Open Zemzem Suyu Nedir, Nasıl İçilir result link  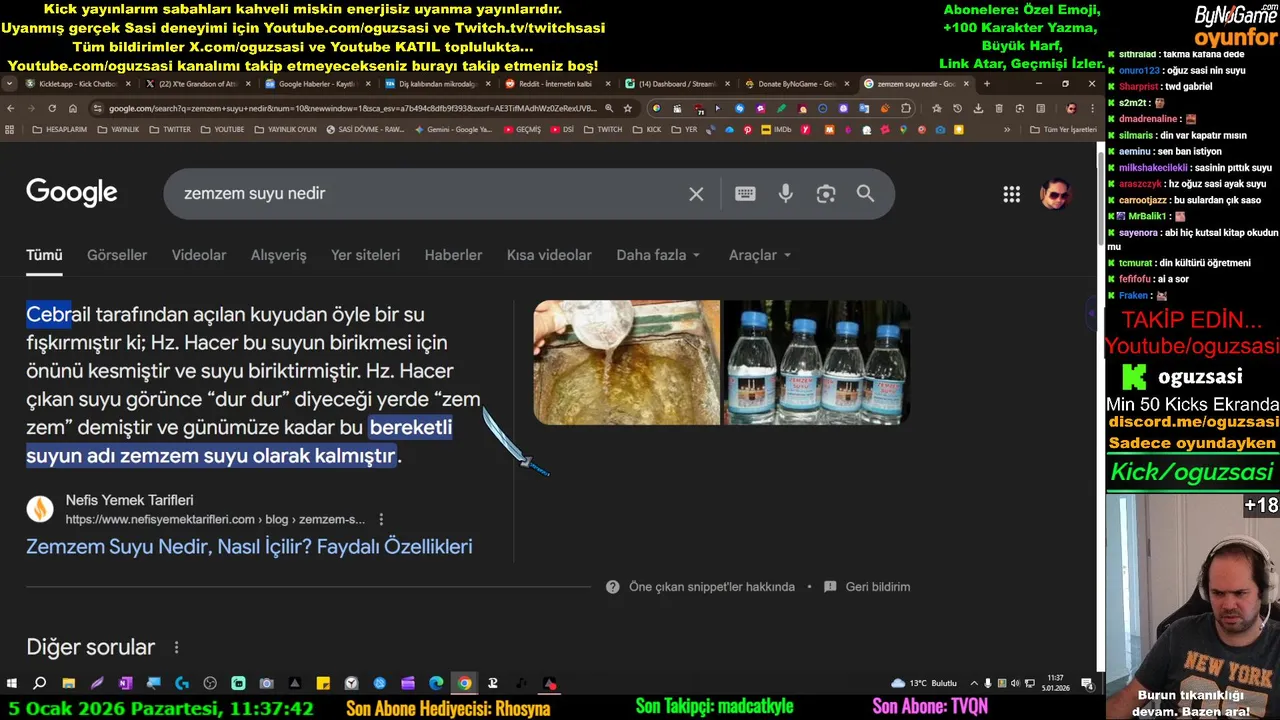click(x=249, y=547)
